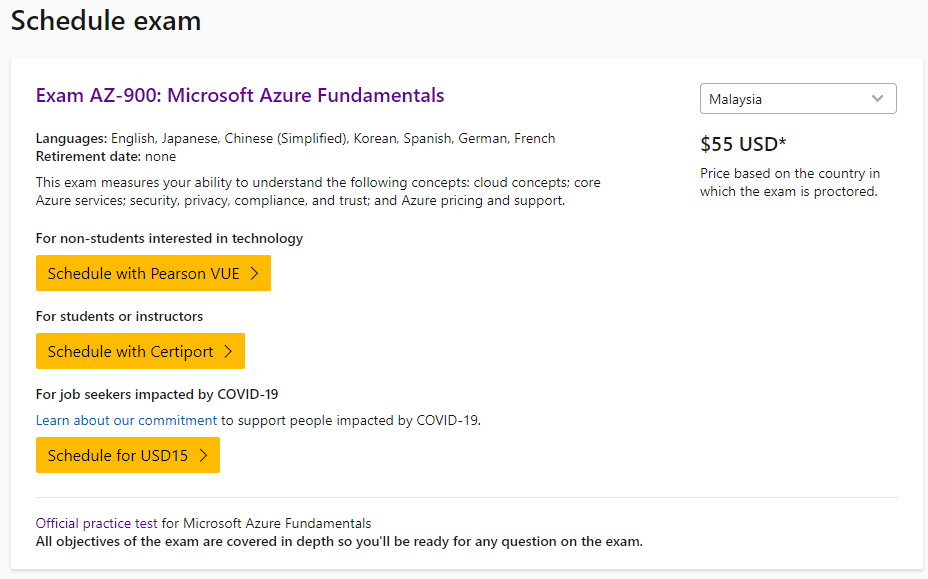Click the For job seekers impacted by COVID-19 heading
The height and width of the screenshot is (579, 928).
(157, 394)
